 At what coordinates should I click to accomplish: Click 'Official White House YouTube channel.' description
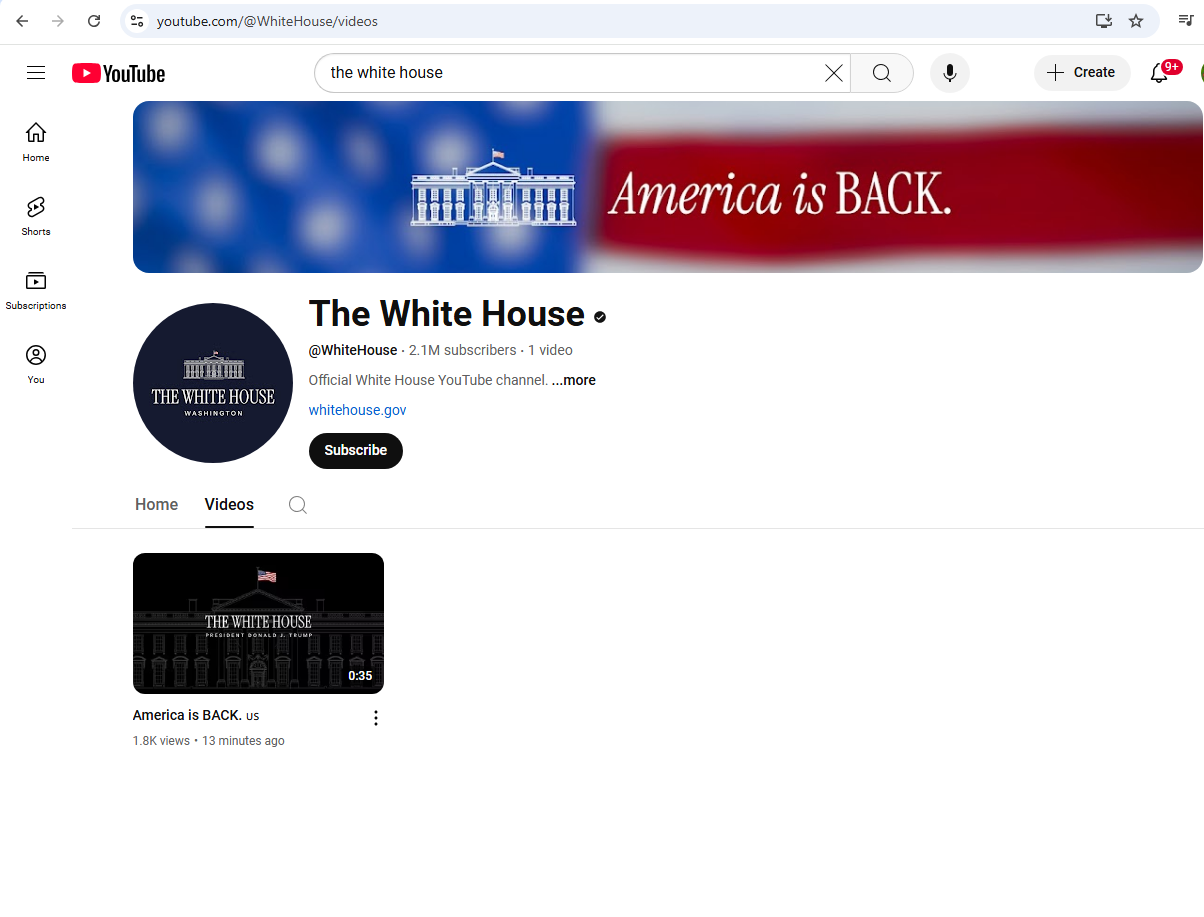[428, 380]
